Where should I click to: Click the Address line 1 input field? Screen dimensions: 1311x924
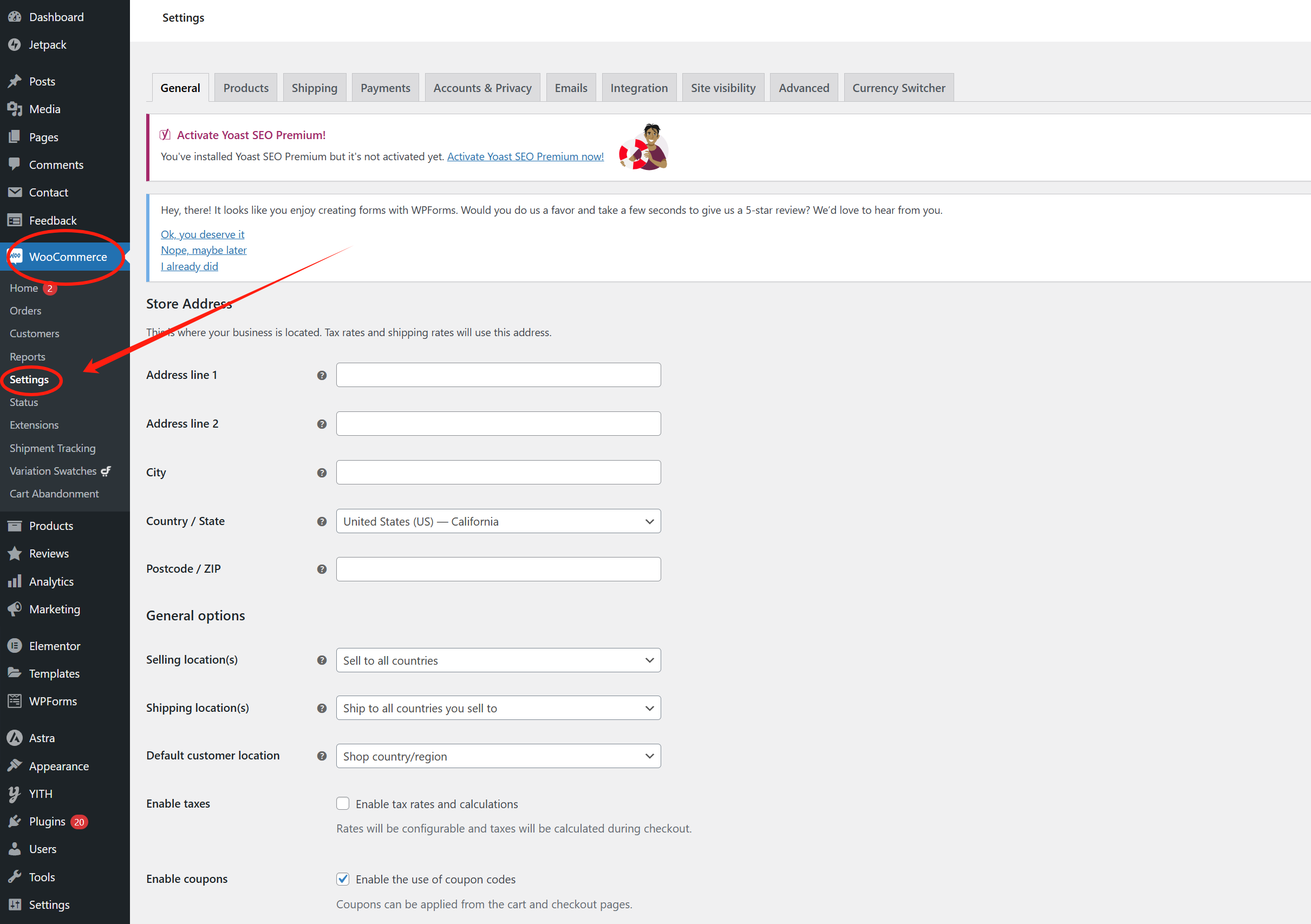pos(498,375)
